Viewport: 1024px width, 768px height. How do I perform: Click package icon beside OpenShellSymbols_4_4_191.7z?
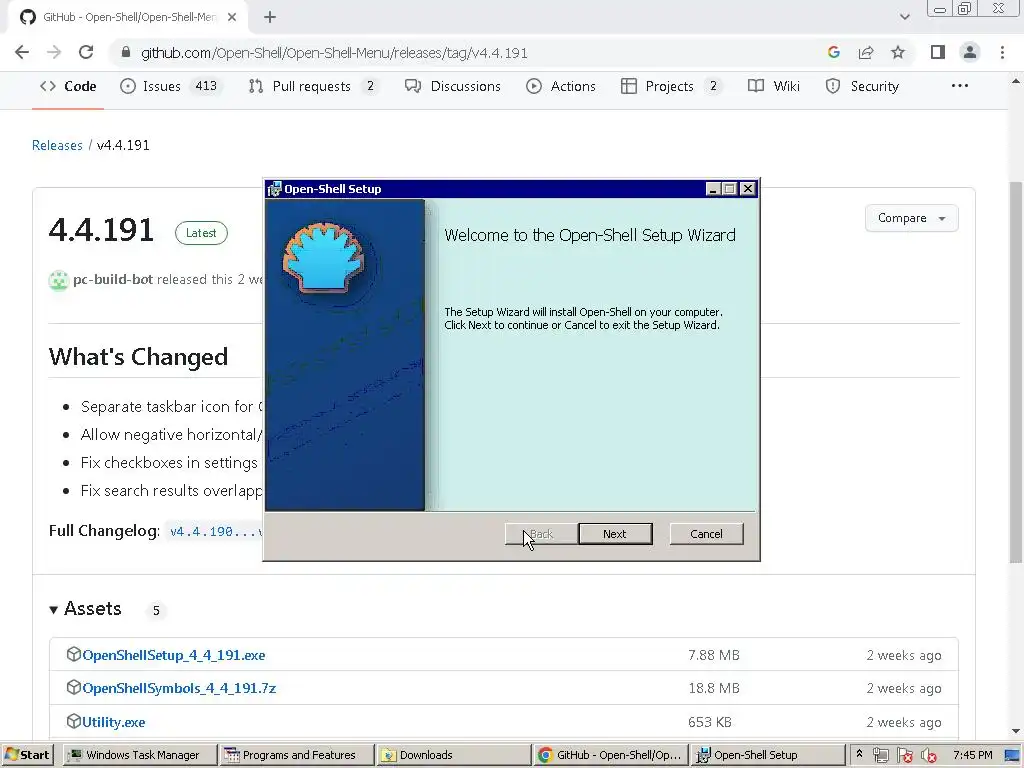pyautogui.click(x=74, y=687)
